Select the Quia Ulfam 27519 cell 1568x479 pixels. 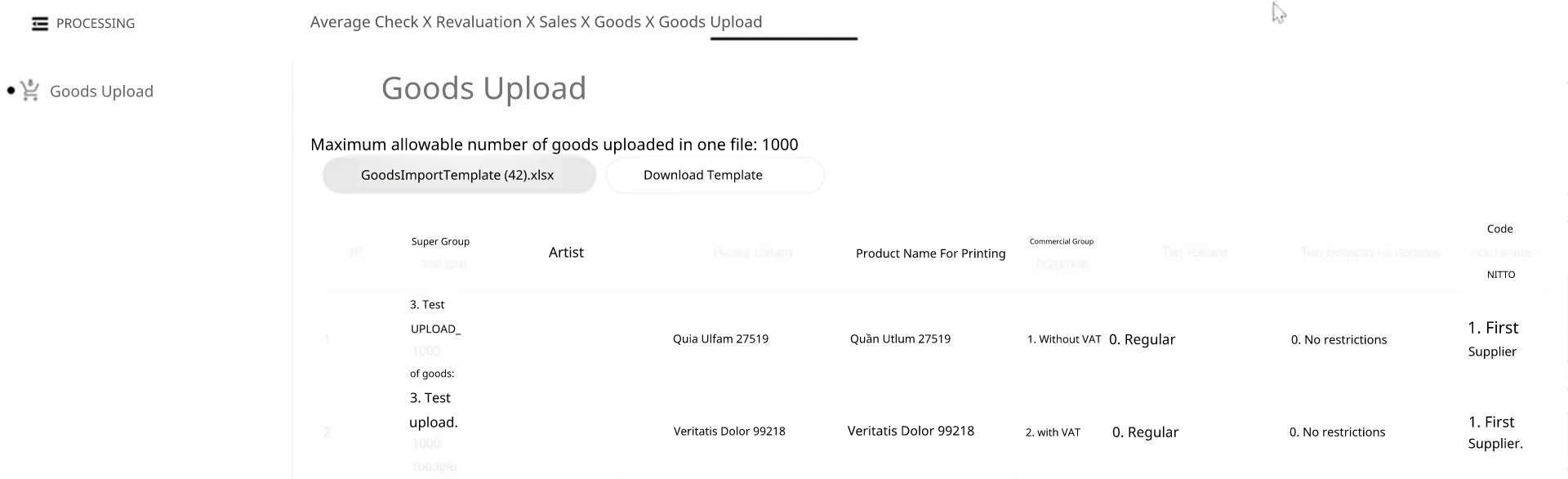(720, 339)
